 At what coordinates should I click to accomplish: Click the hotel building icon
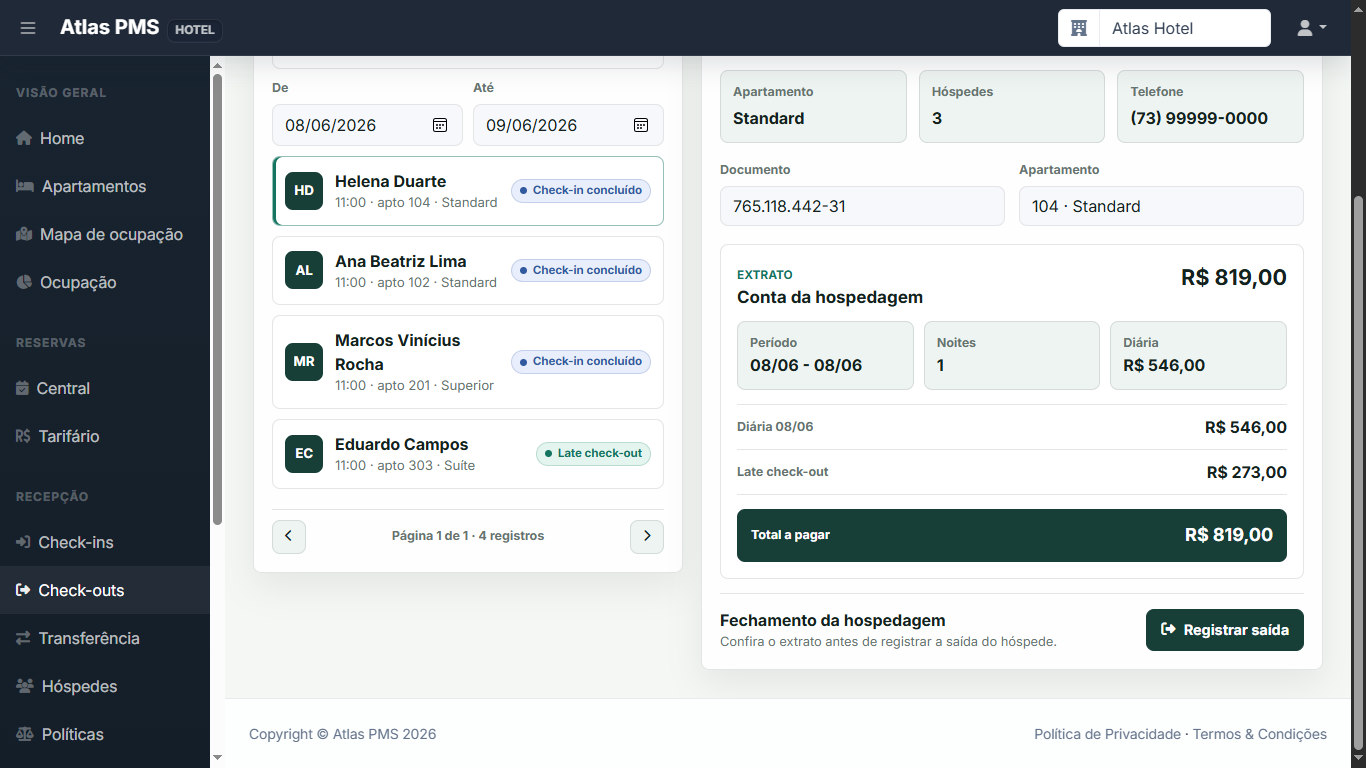pos(1079,28)
